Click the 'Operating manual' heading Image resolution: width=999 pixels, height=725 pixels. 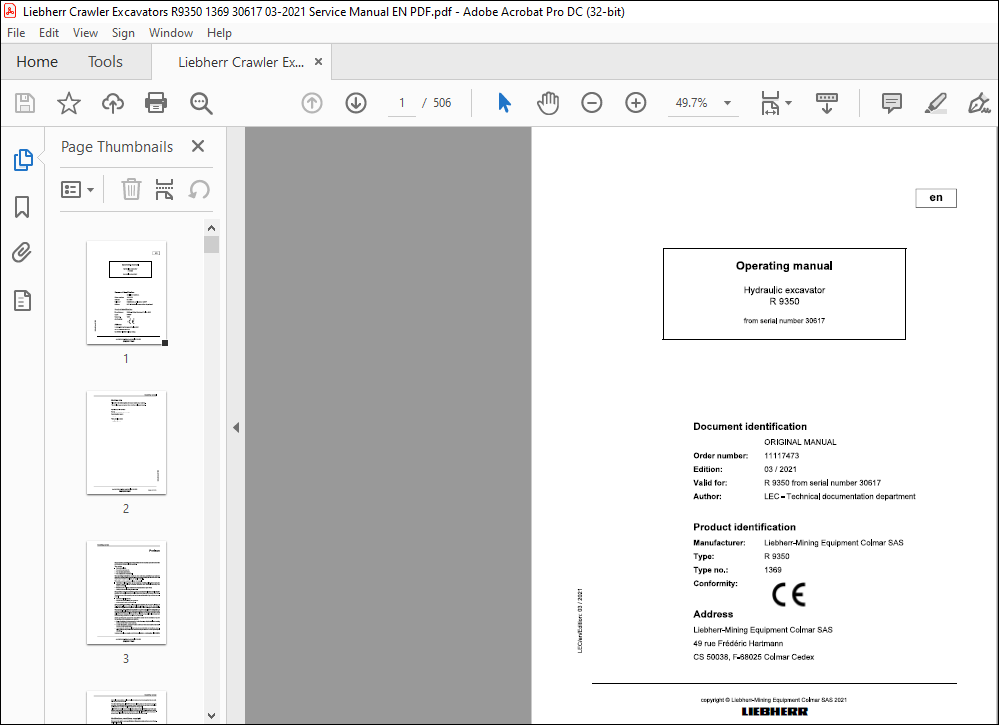pos(784,266)
